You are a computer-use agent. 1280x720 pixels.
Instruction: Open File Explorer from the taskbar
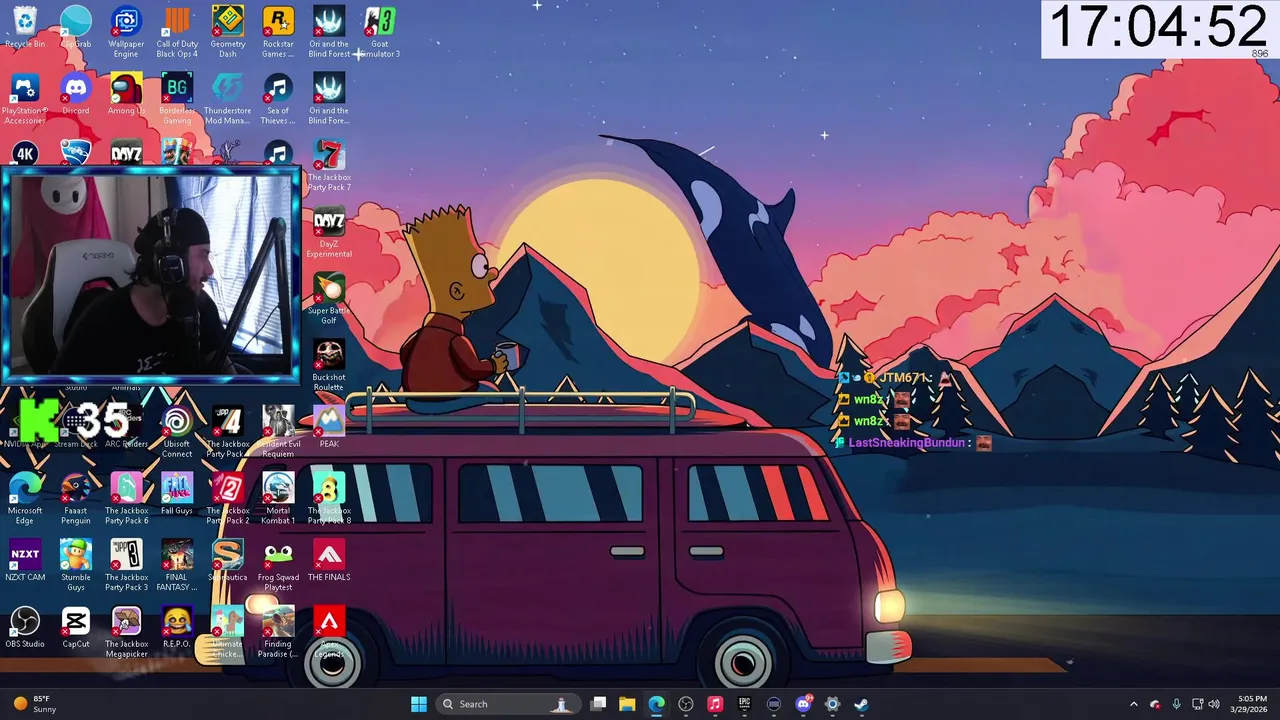click(627, 704)
